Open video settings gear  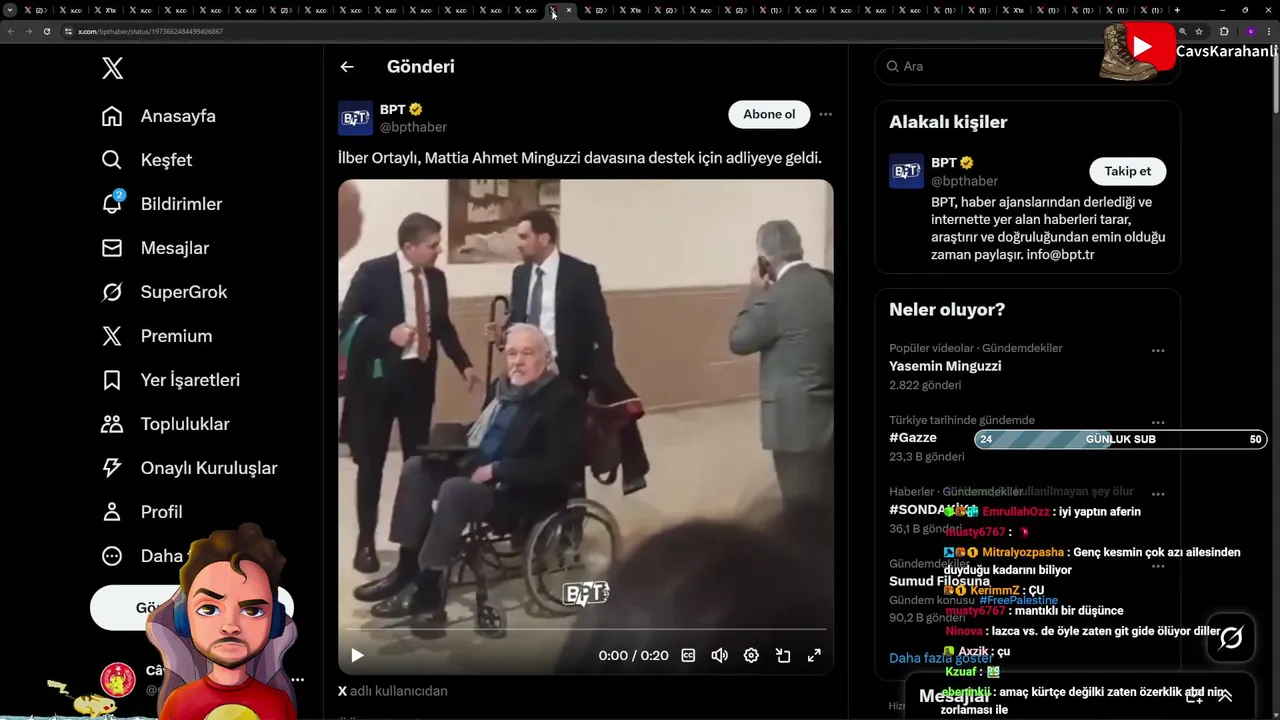751,656
